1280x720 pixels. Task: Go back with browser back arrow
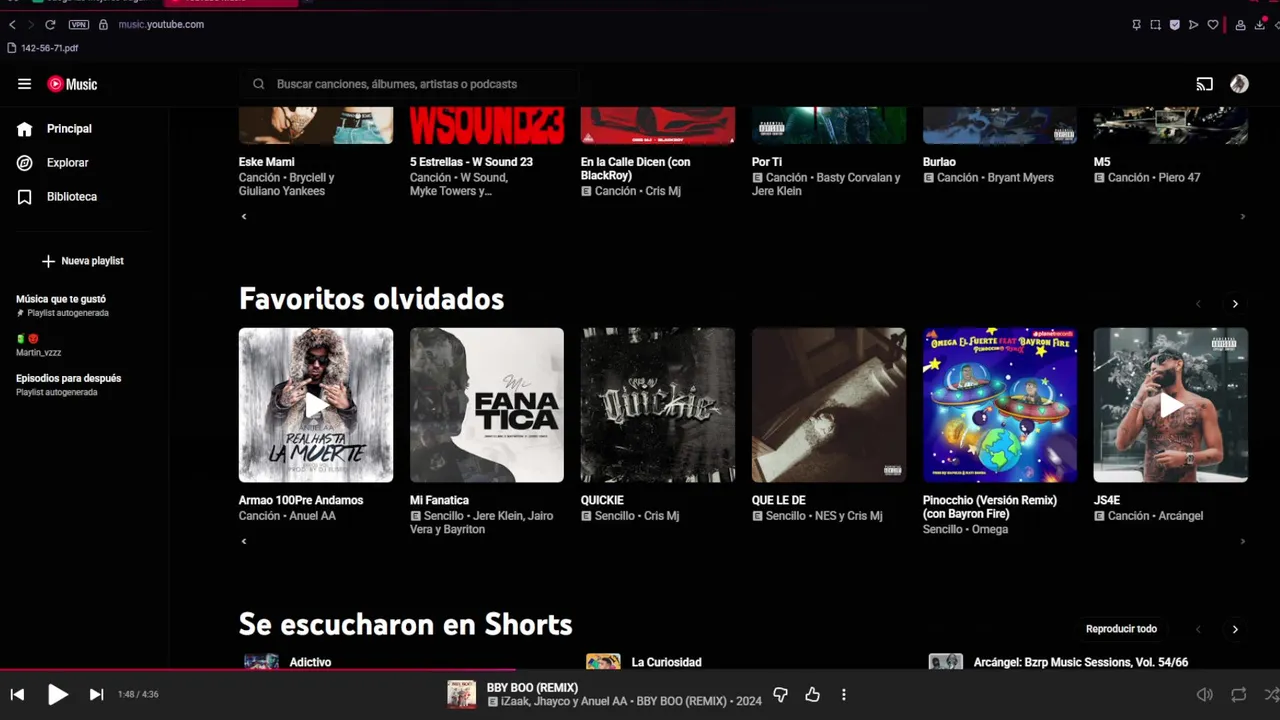click(x=12, y=24)
